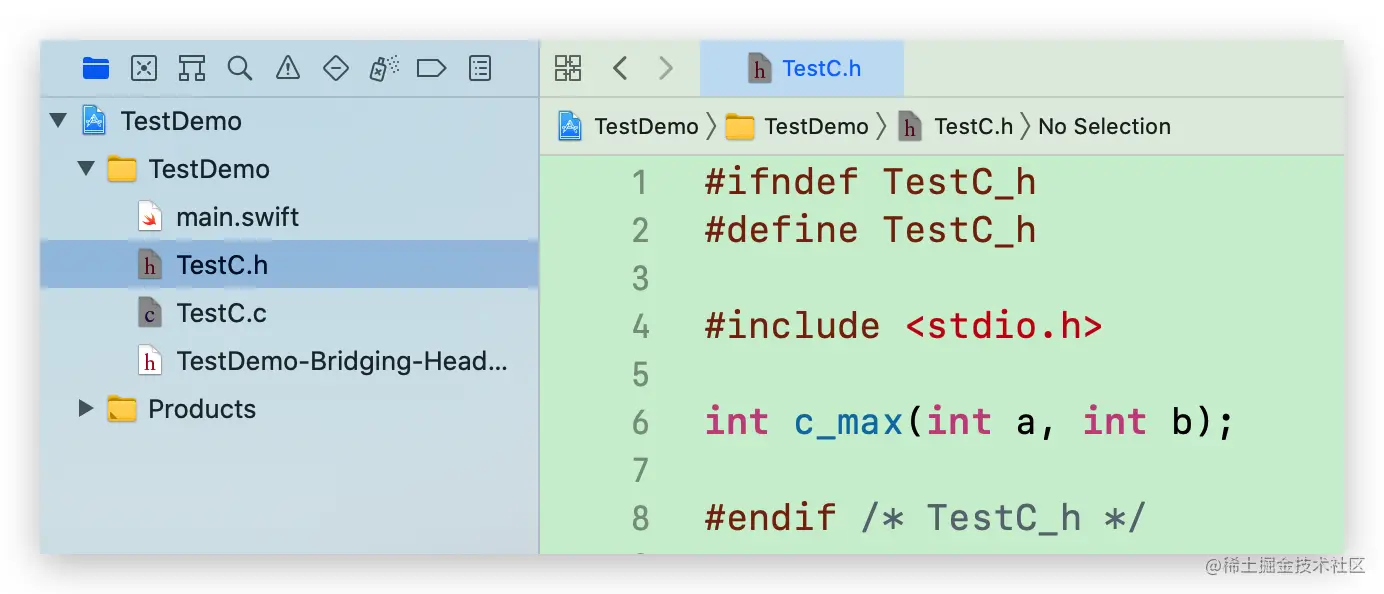
Task: Click the header icon beside TestDemo-Bridging-Head
Action: (150, 361)
